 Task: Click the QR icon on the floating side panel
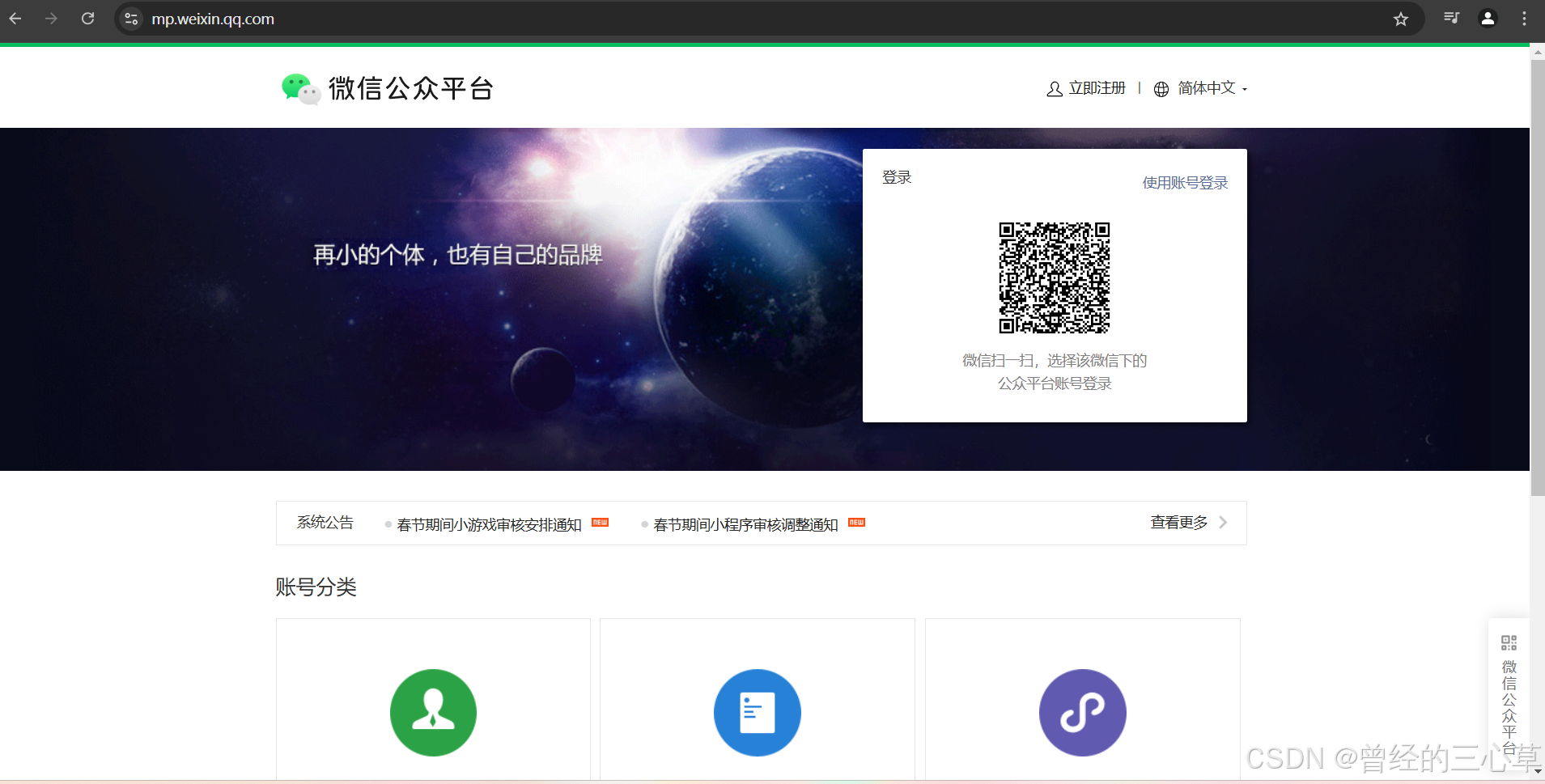click(x=1509, y=643)
